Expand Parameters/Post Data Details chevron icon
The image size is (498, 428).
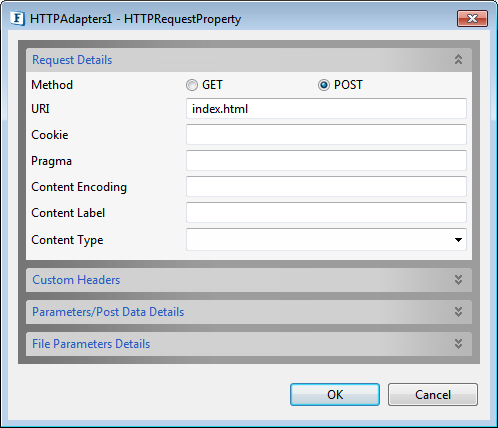tap(458, 312)
